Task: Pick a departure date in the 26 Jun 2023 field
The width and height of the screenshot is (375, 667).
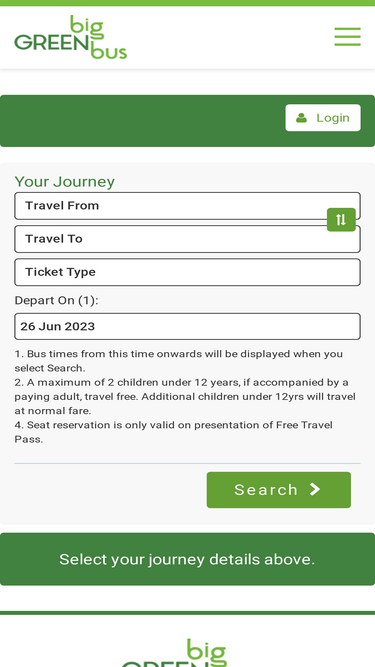Action: click(187, 326)
